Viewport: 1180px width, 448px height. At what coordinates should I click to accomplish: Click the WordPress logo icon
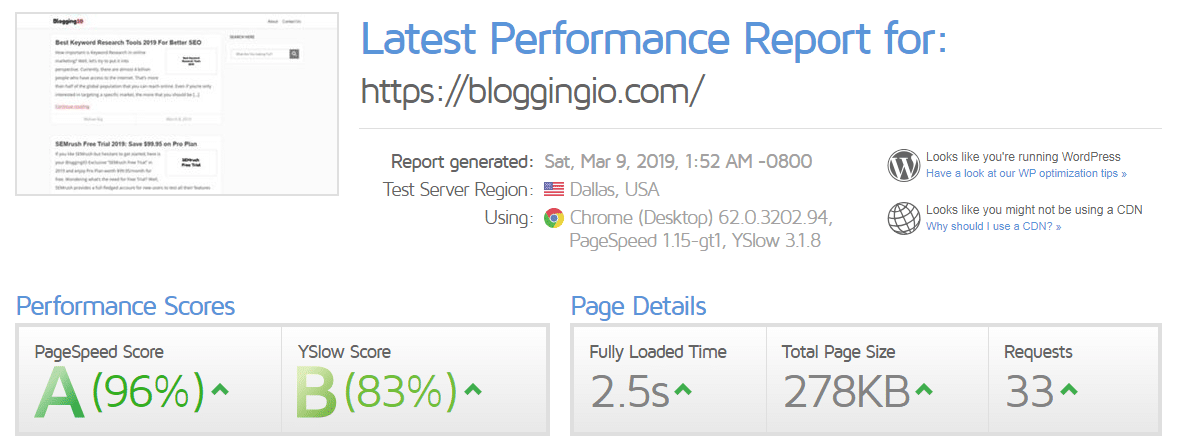coord(903,166)
